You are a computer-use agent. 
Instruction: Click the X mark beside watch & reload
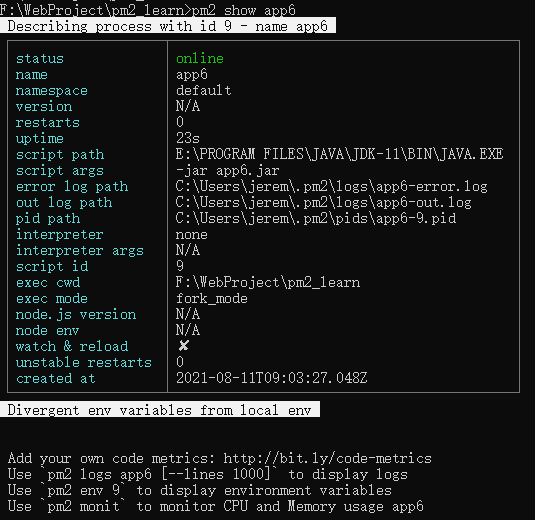point(184,346)
